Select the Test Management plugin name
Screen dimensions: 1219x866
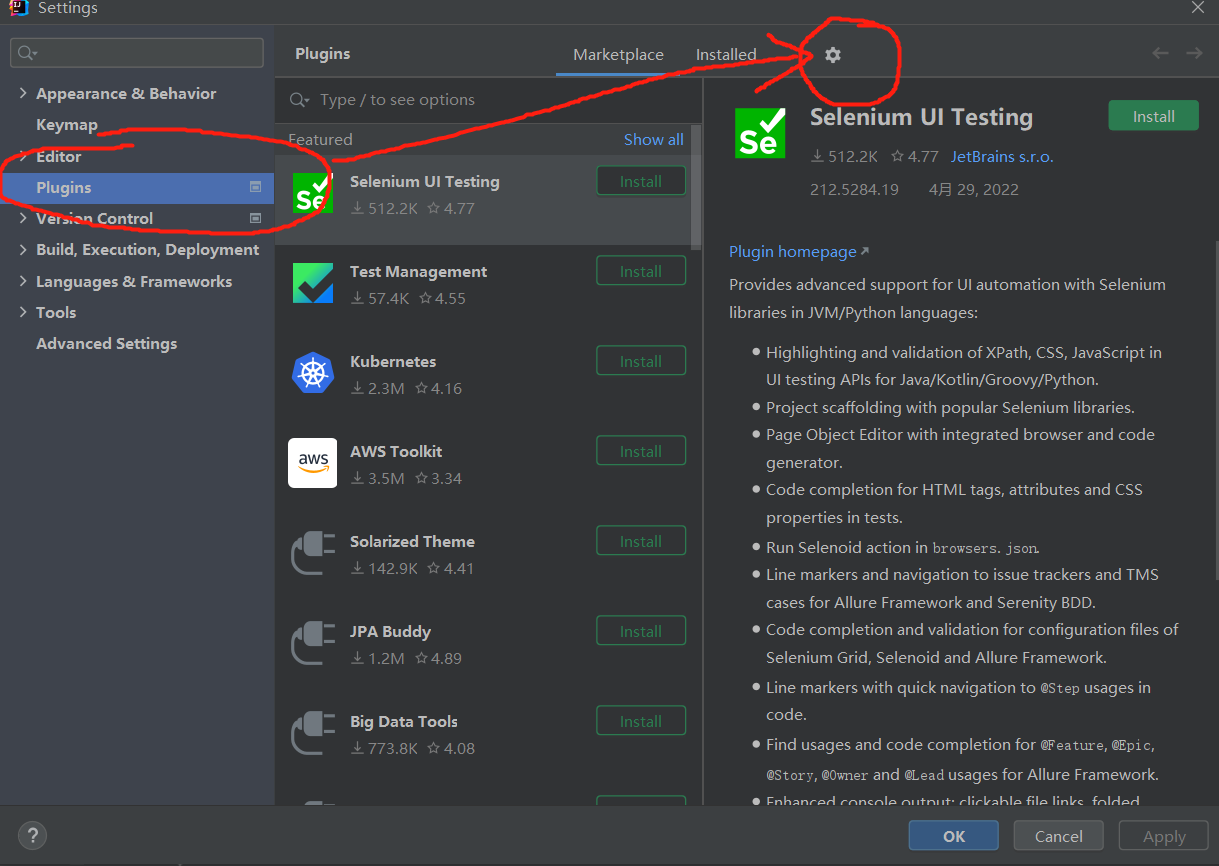pyautogui.click(x=418, y=271)
